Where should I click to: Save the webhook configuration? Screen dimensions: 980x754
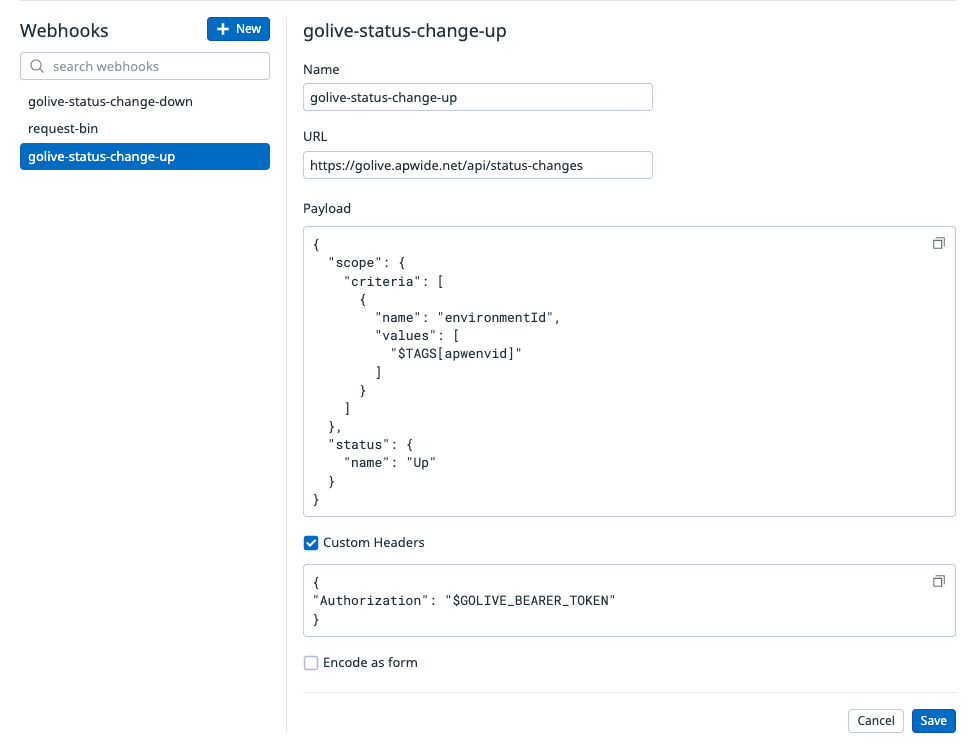(x=933, y=721)
